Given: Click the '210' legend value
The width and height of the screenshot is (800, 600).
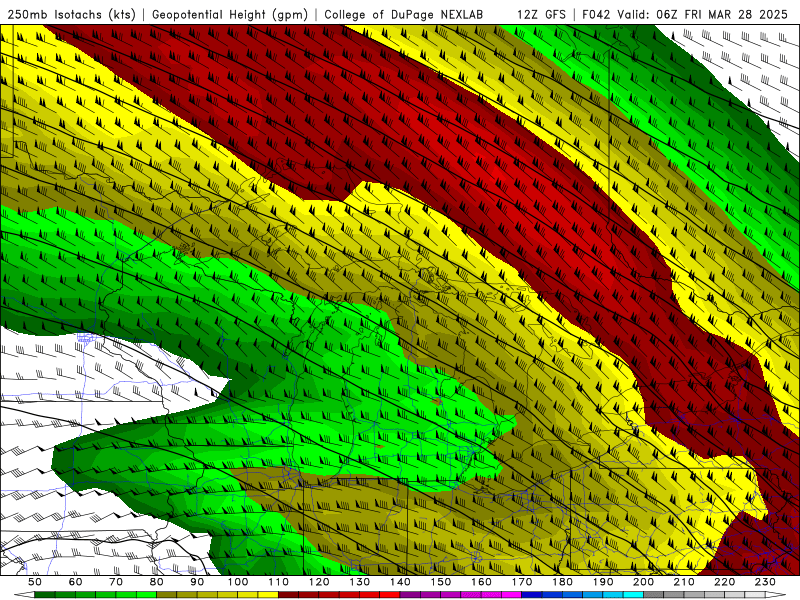Looking at the screenshot, I should [x=685, y=582].
